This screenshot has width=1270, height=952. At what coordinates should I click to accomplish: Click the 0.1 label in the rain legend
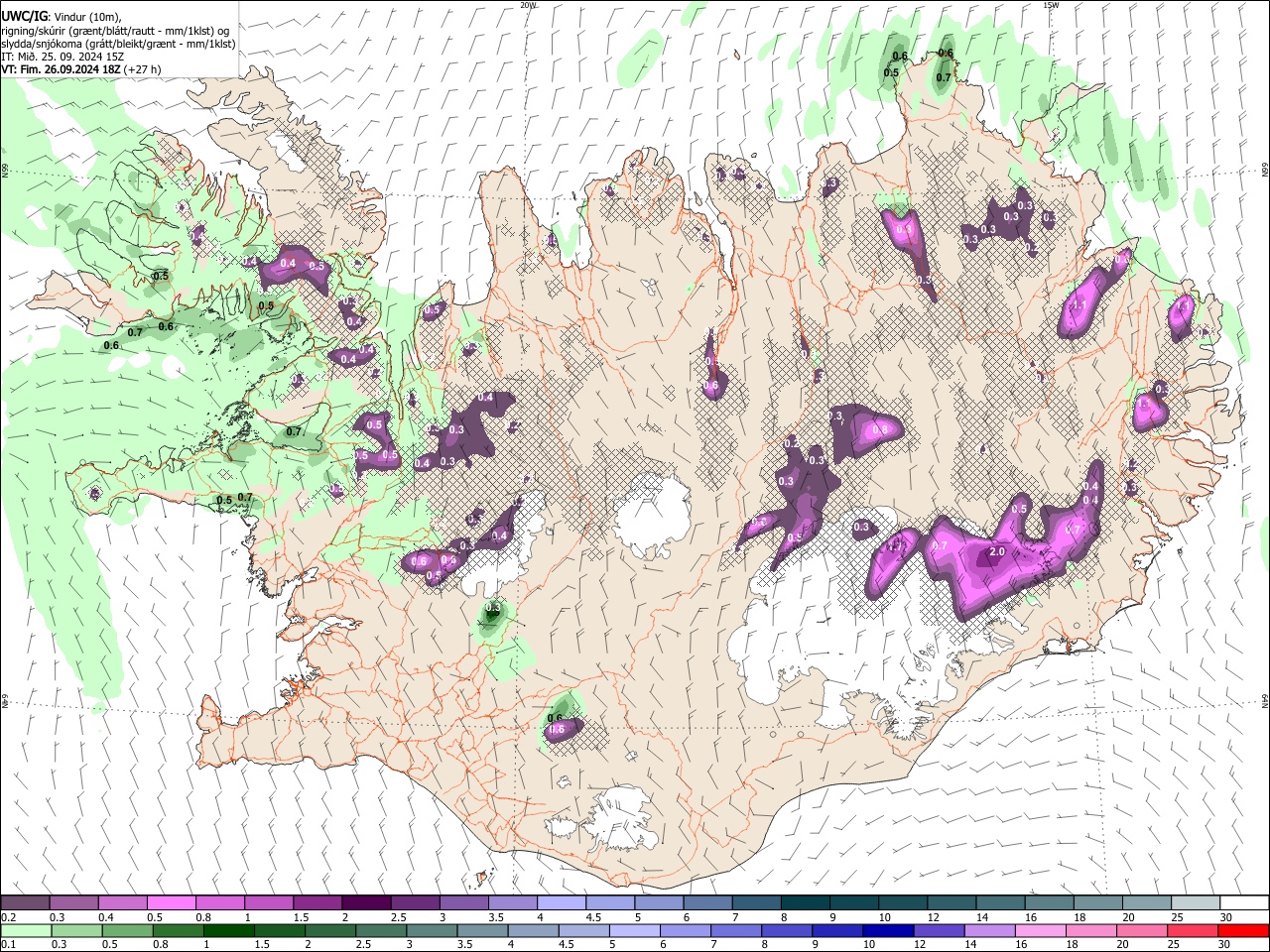coord(8,944)
